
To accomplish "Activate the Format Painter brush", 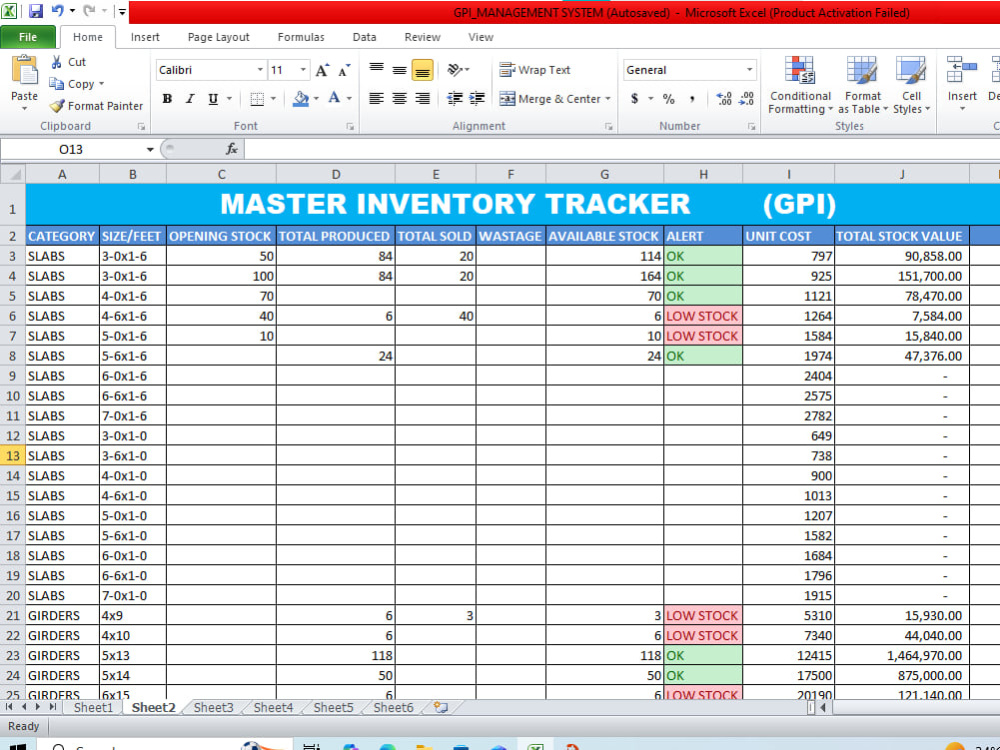I will coord(96,106).
